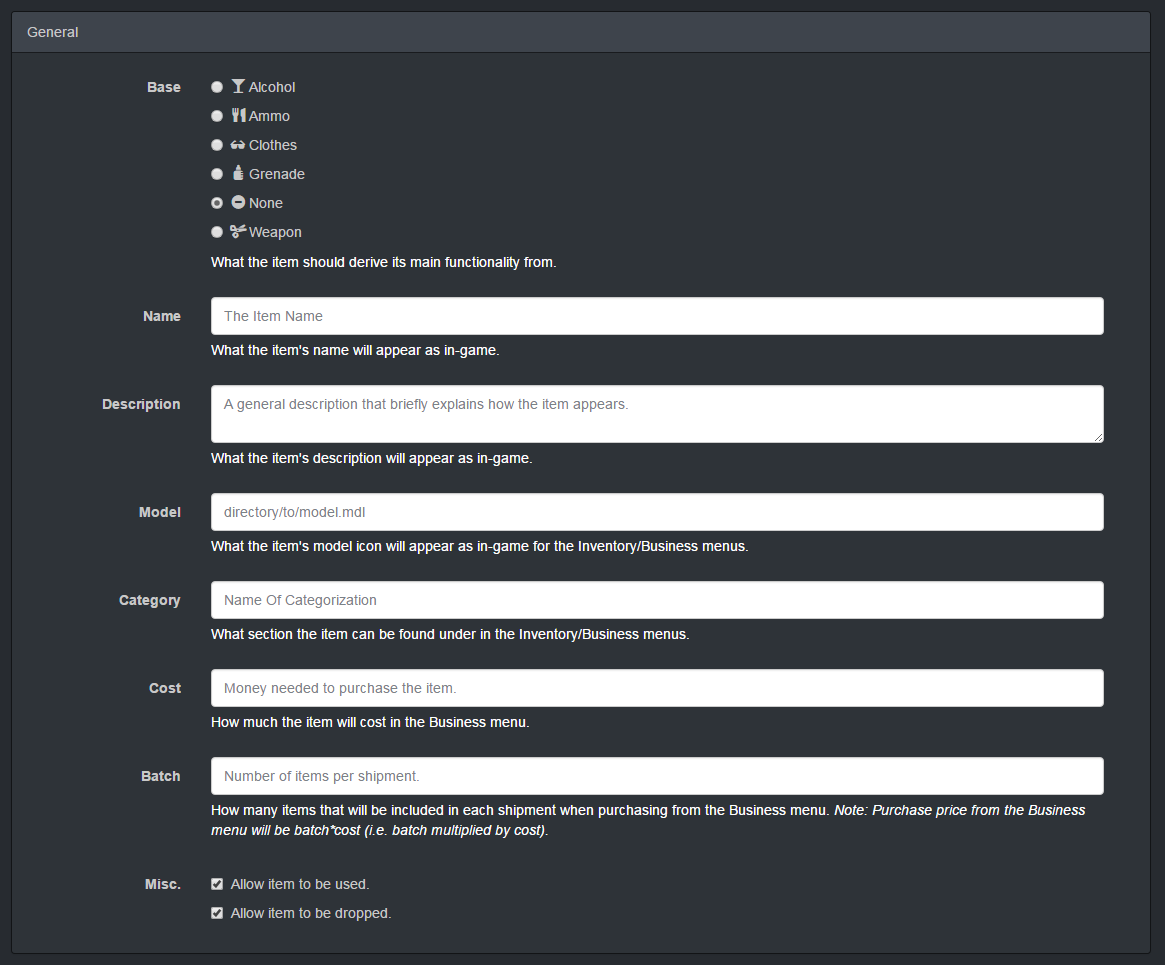The image size is (1165, 965).
Task: Focus the Cost input field
Action: coord(657,688)
